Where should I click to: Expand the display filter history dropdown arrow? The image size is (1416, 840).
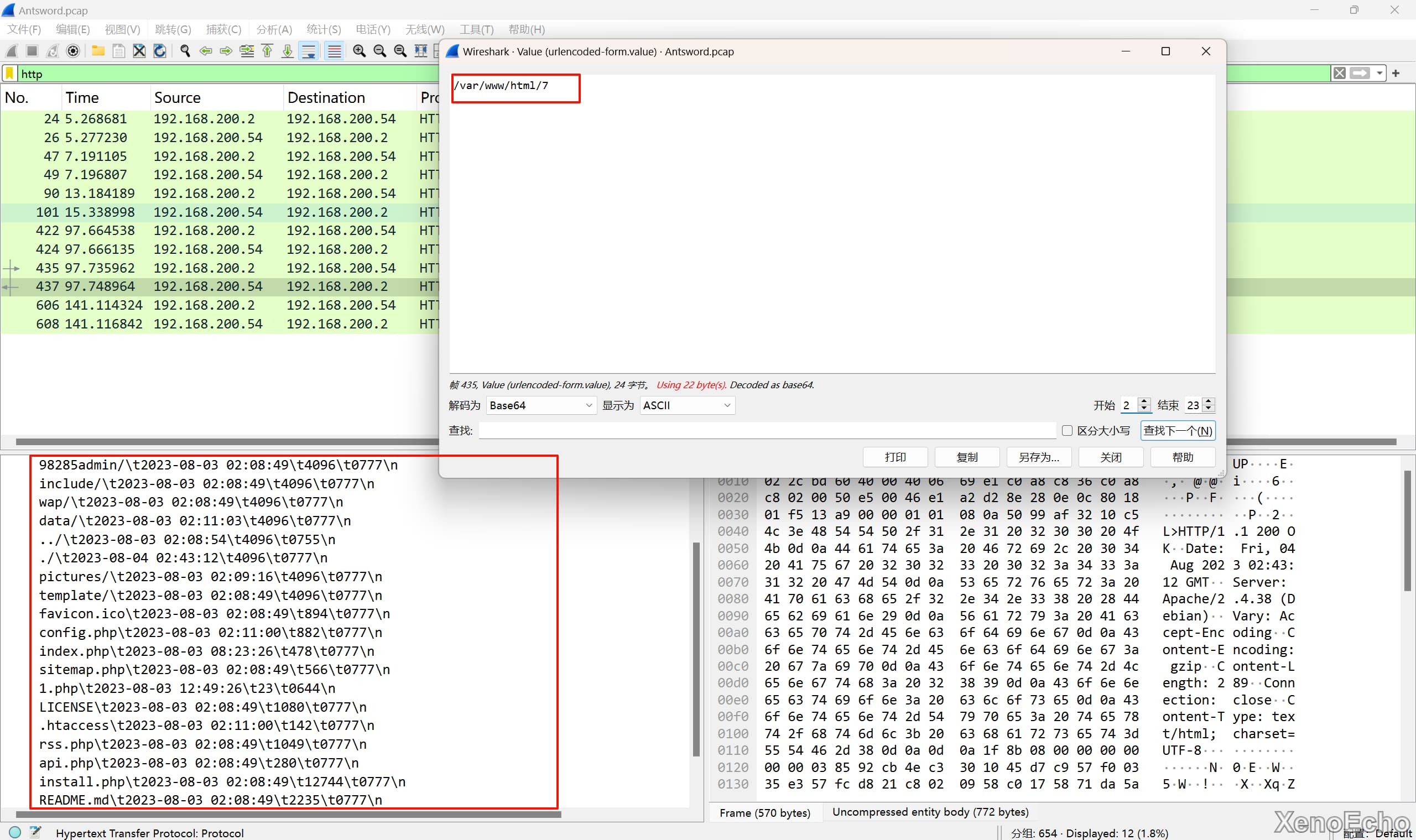click(x=1379, y=73)
